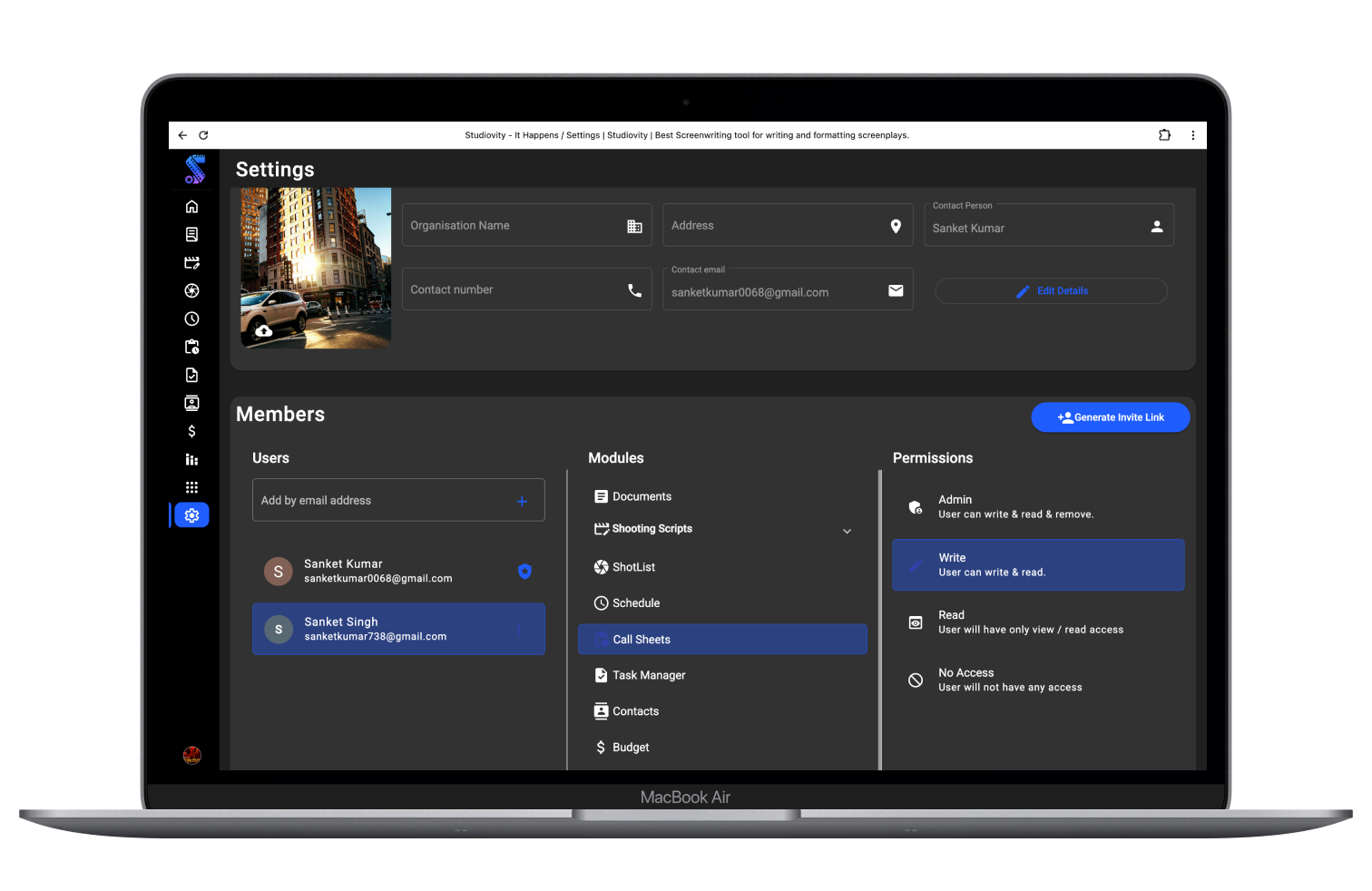This screenshot has height=891, width=1372.
Task: Open Budget dollar icon in sidebar
Action: 191,432
